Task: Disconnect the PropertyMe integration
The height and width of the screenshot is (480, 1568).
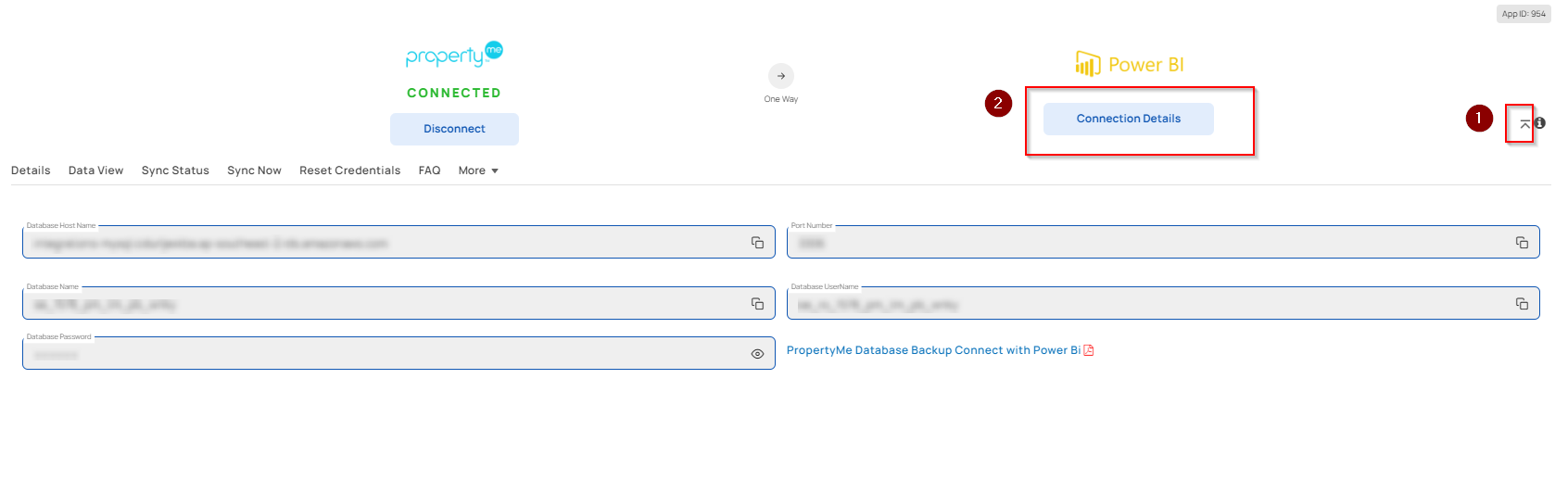Action: (454, 129)
